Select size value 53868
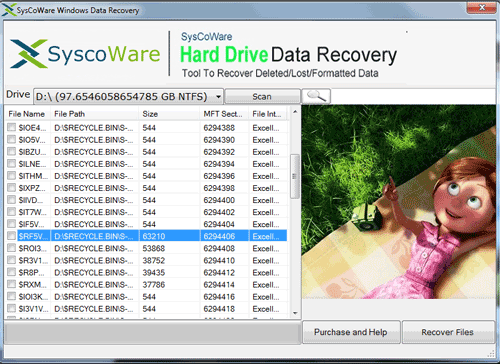 [154, 248]
